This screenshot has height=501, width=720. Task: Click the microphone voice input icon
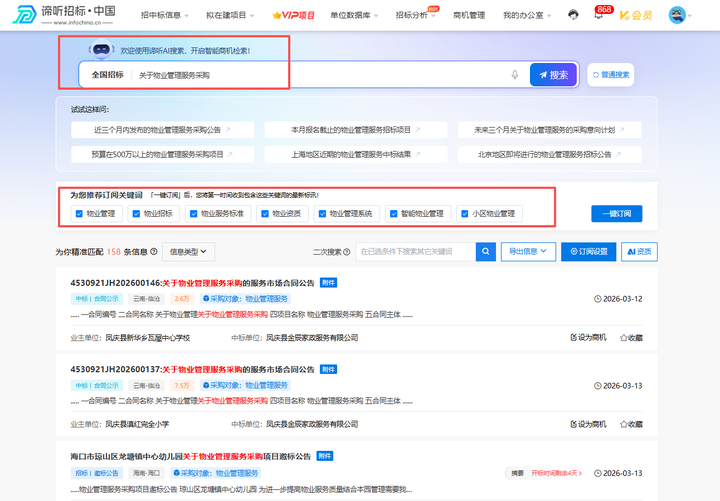(x=515, y=75)
